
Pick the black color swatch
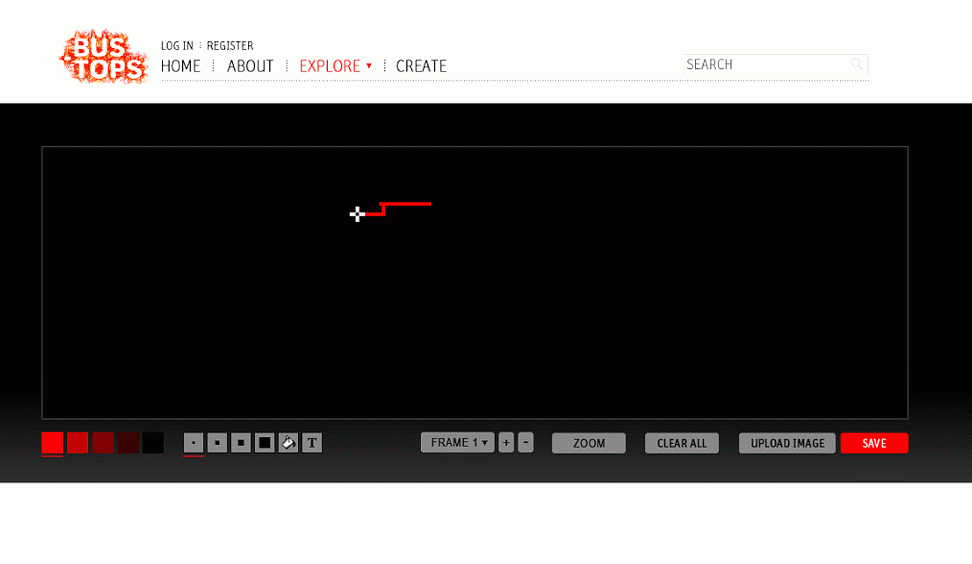pyautogui.click(x=153, y=443)
